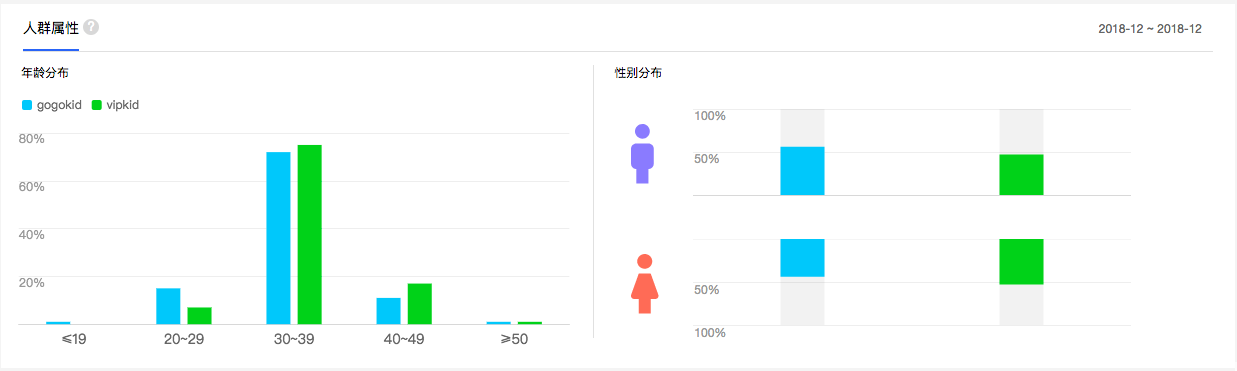The image size is (1237, 371).
Task: Click the vipkid female percentage bar
Action: click(x=1021, y=262)
